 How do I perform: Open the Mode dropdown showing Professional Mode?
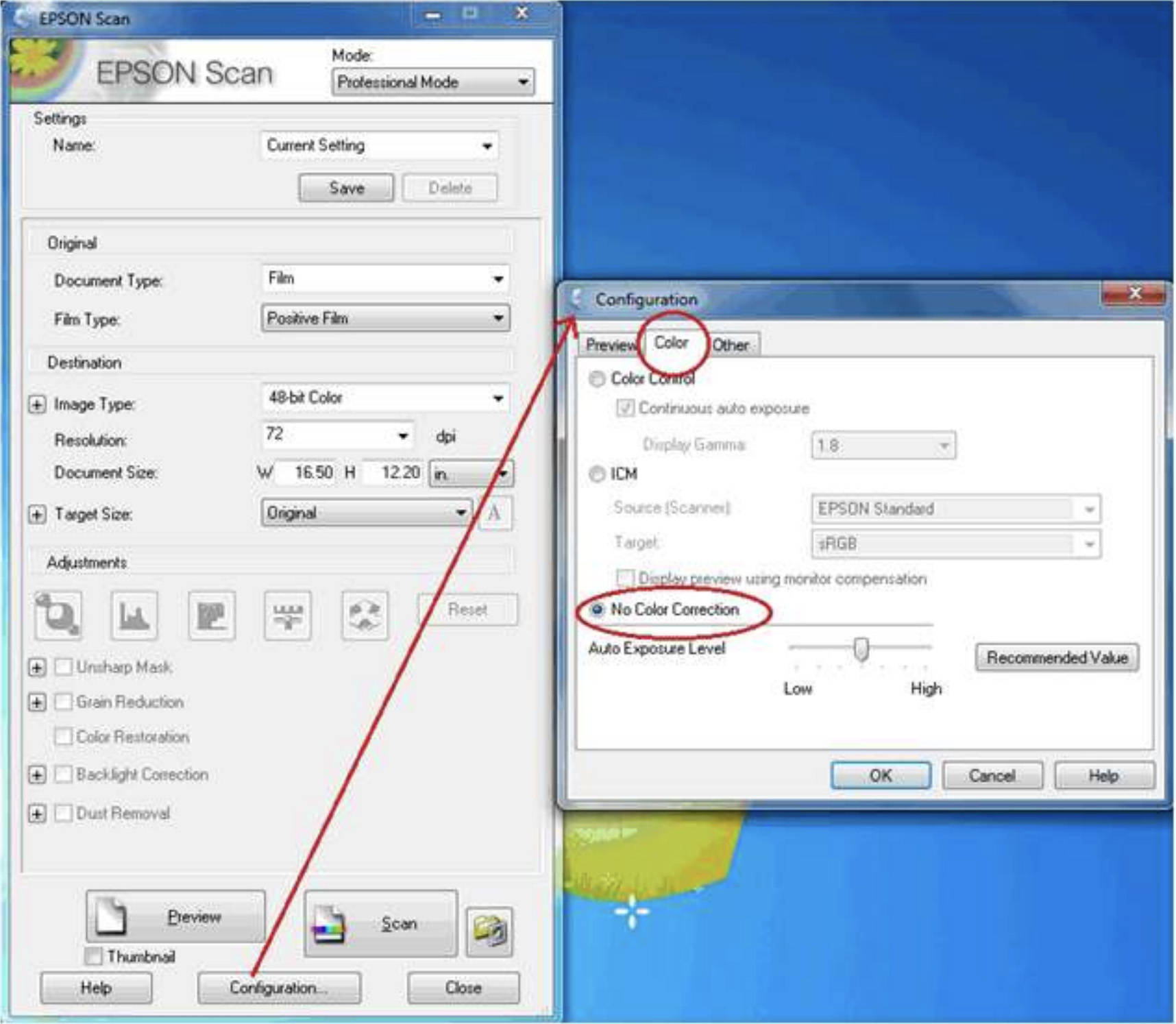433,82
